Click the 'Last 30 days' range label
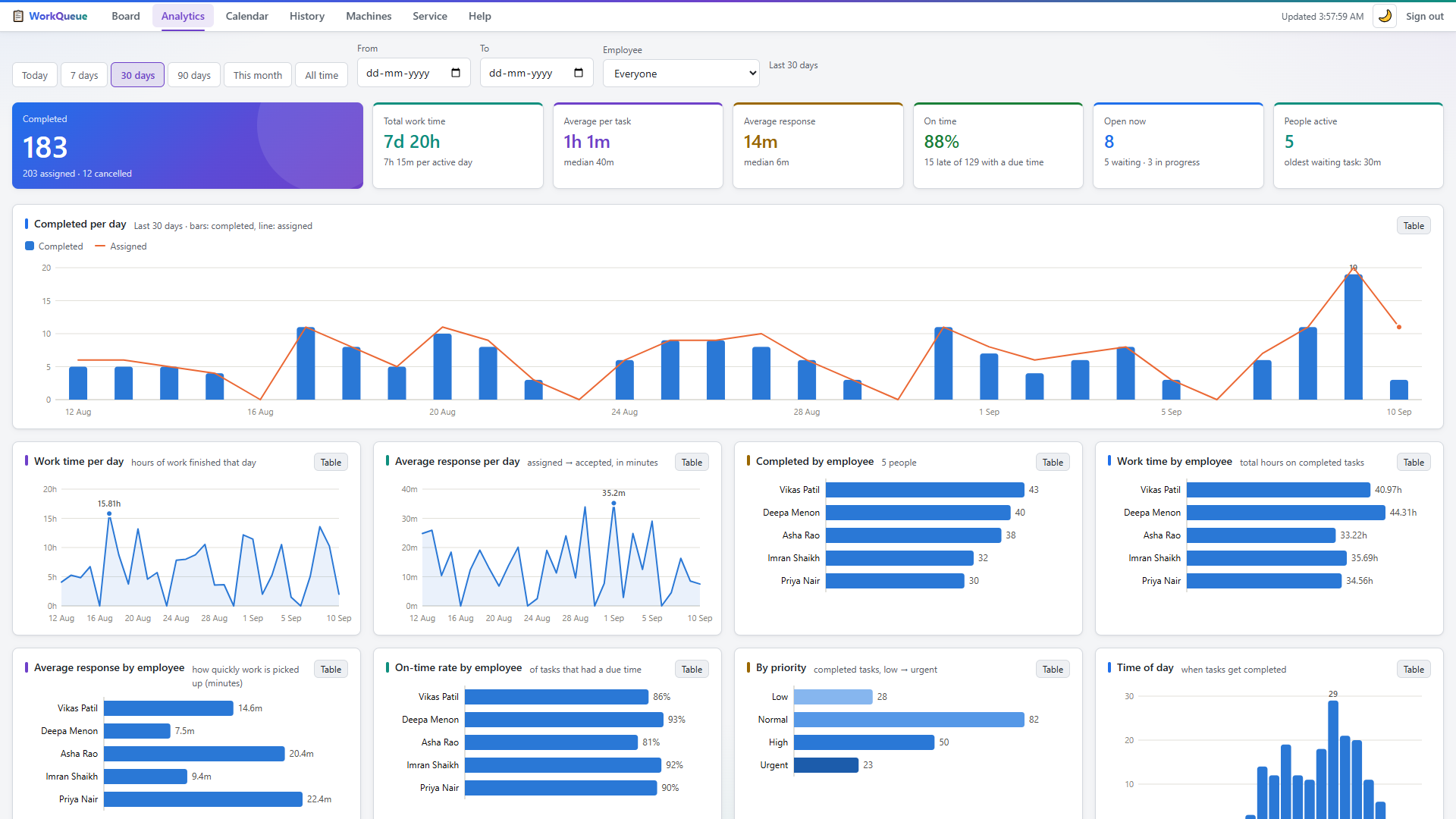Viewport: 1456px width, 819px height. [x=793, y=65]
